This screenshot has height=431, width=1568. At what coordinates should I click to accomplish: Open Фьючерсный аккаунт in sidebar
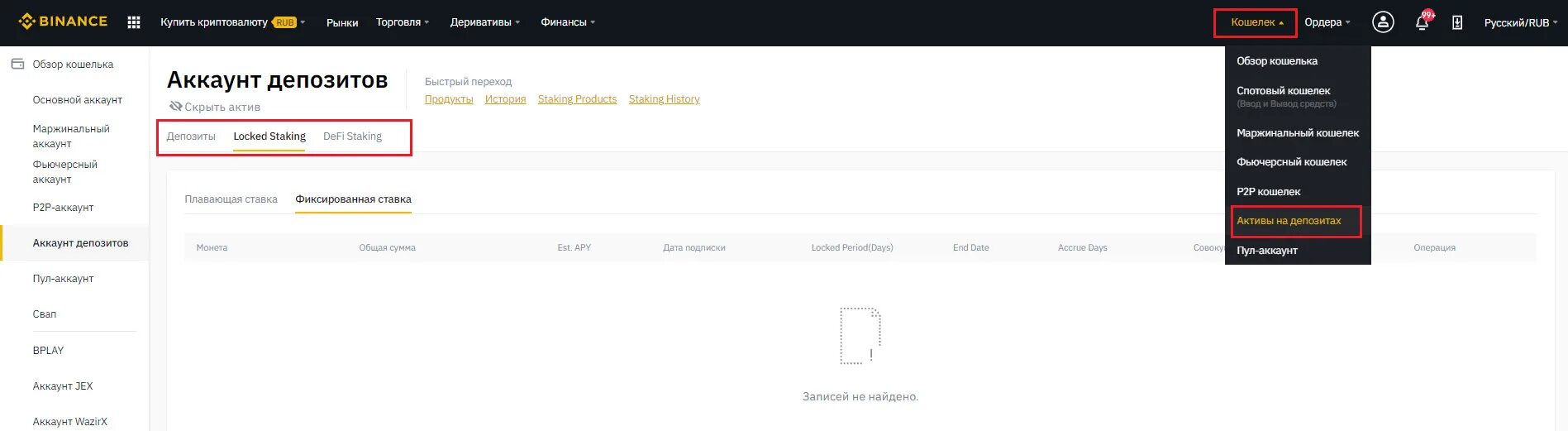click(64, 171)
